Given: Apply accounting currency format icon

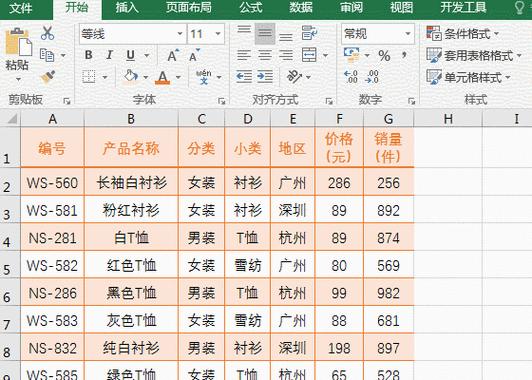Looking at the screenshot, I should 352,55.
